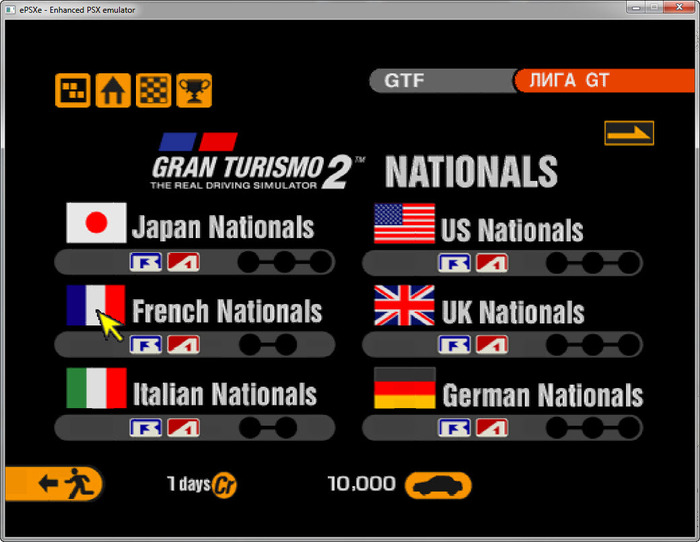The image size is (700, 542).
Task: Click the Cr credits coin icon
Action: coord(224,486)
